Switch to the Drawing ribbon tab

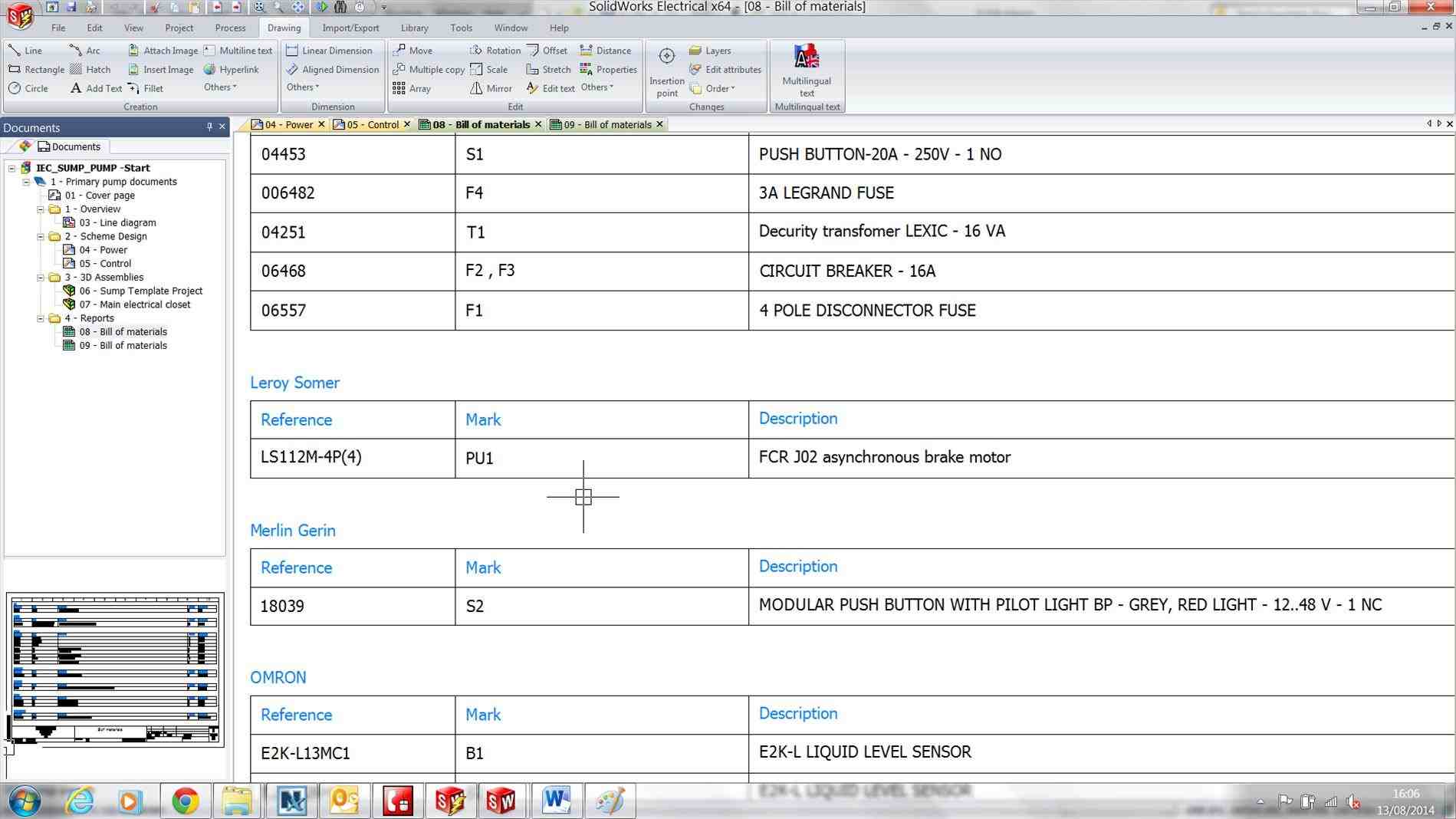pyautogui.click(x=284, y=28)
